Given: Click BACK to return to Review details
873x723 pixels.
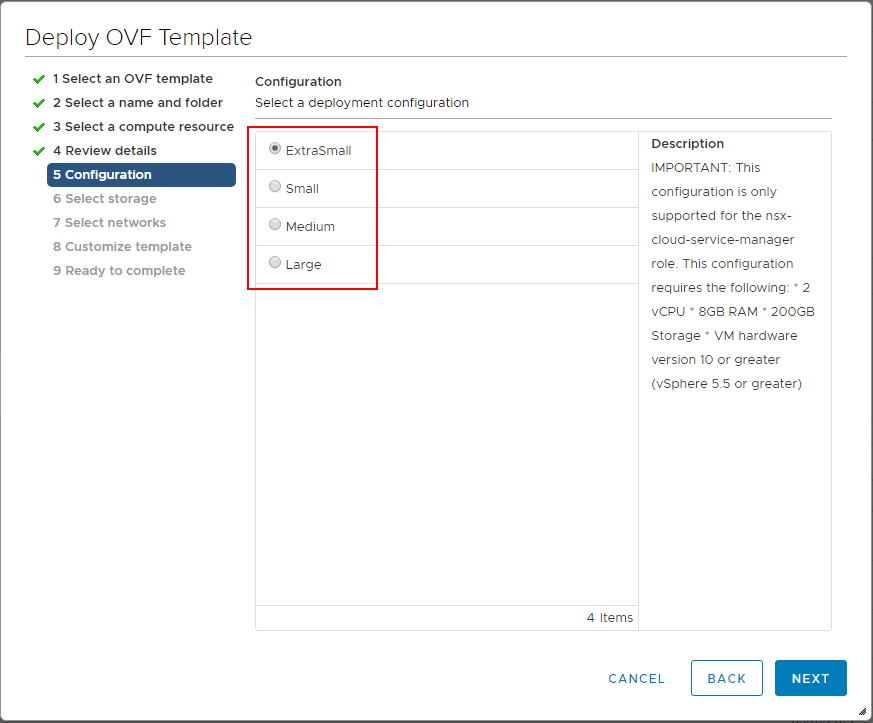Looking at the screenshot, I should click(727, 678).
